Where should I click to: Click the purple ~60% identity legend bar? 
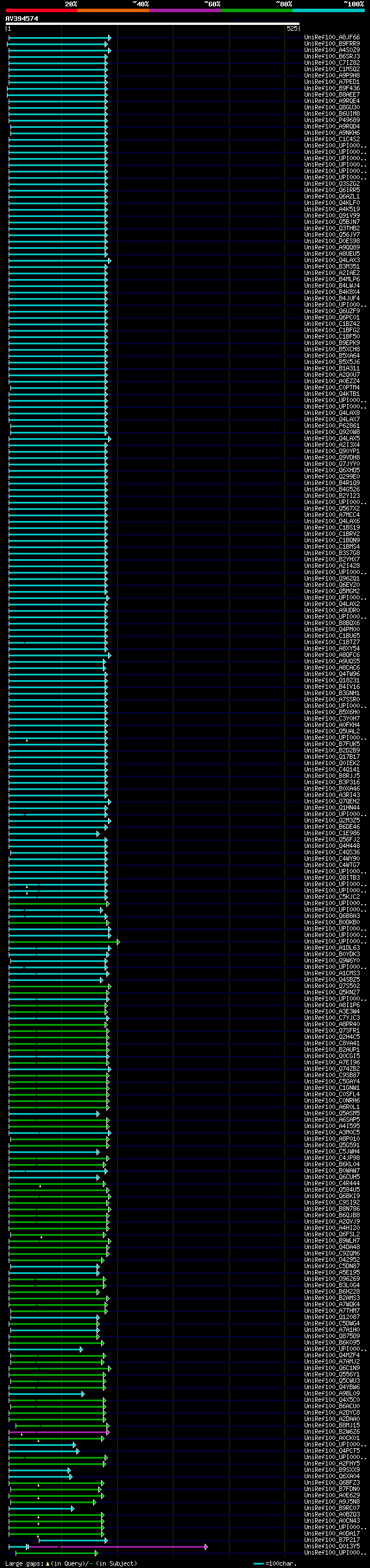point(184,10)
